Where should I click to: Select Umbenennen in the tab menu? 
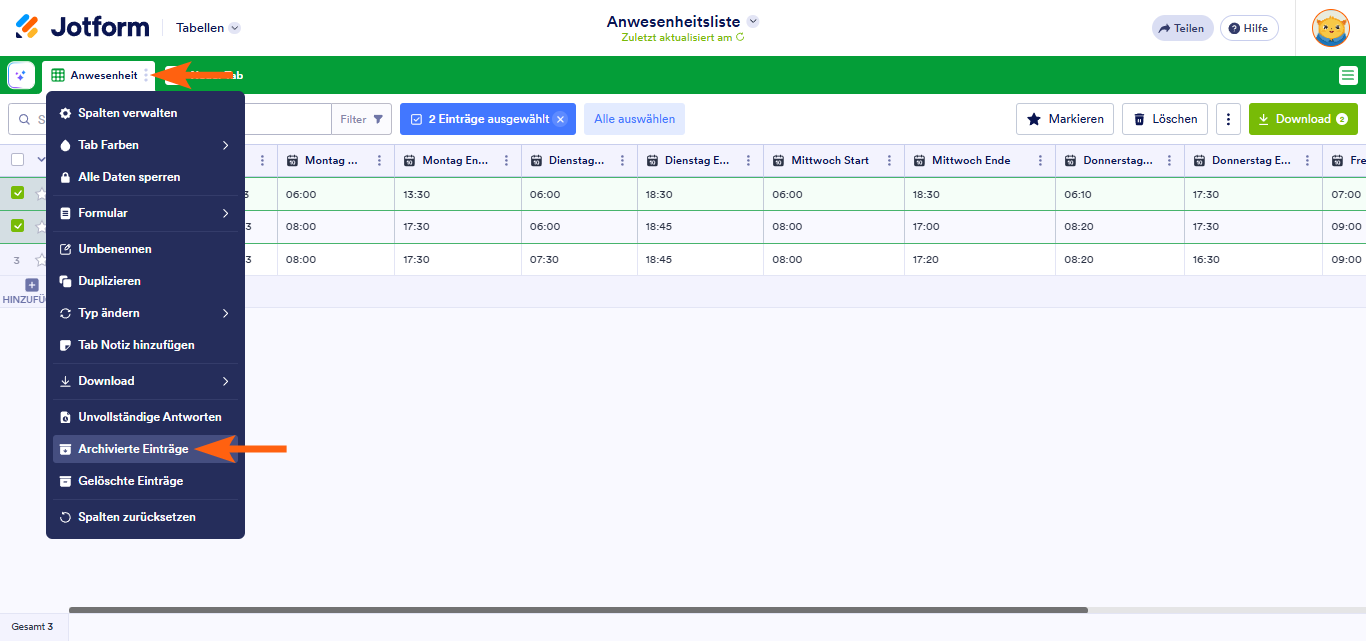(x=145, y=249)
